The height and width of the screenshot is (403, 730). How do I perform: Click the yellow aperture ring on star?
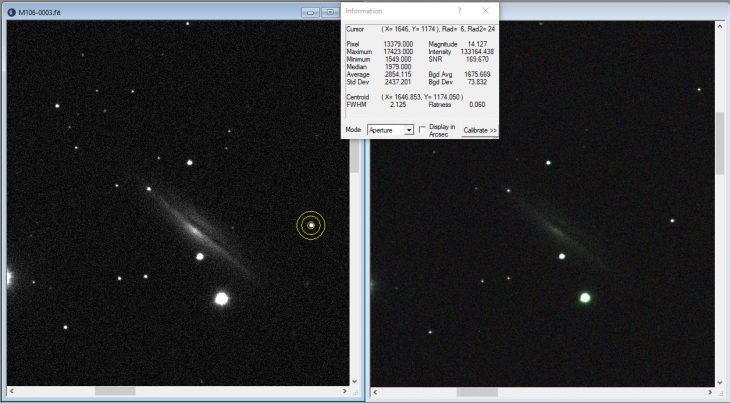click(311, 225)
